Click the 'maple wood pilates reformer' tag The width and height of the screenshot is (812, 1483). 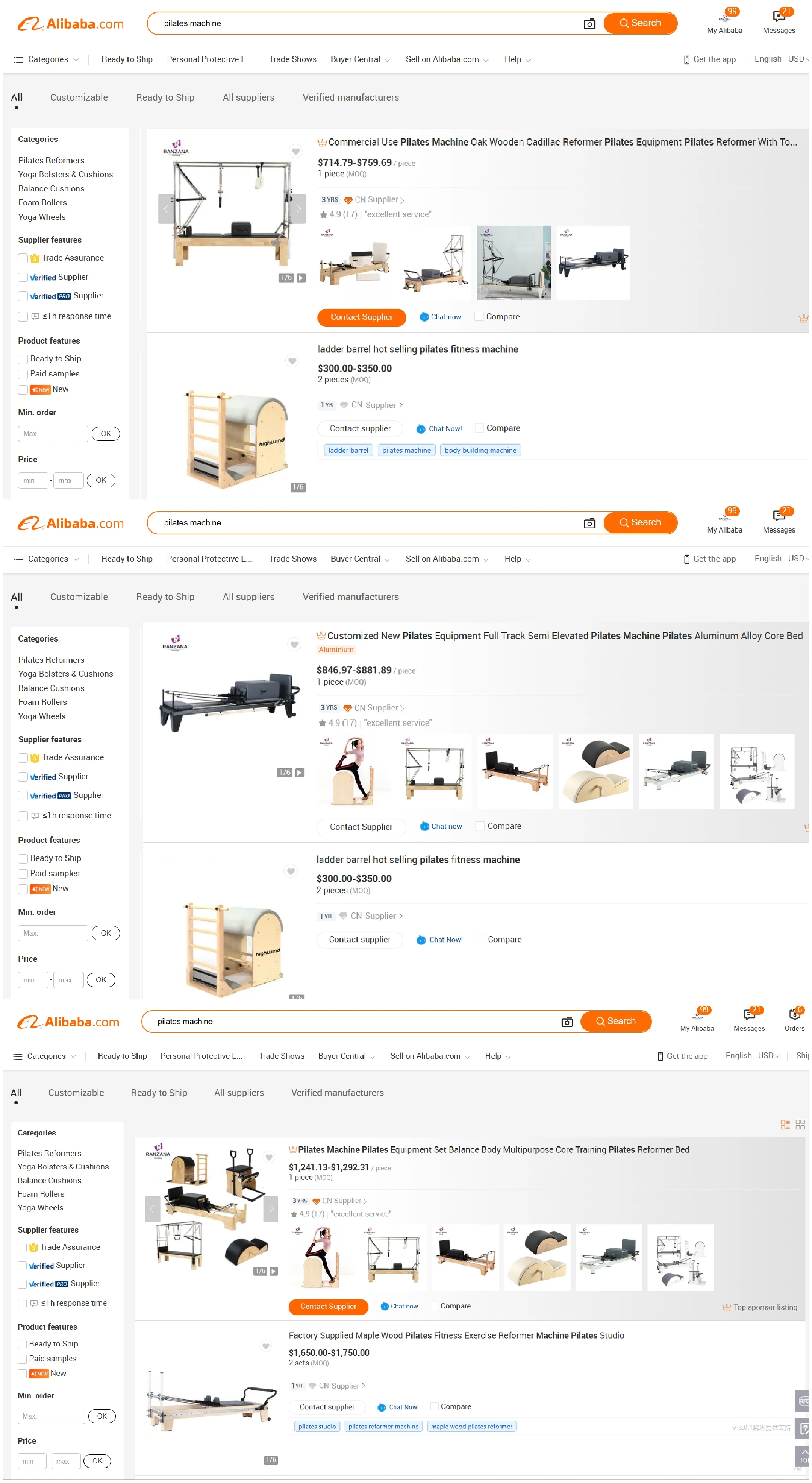point(471,1427)
